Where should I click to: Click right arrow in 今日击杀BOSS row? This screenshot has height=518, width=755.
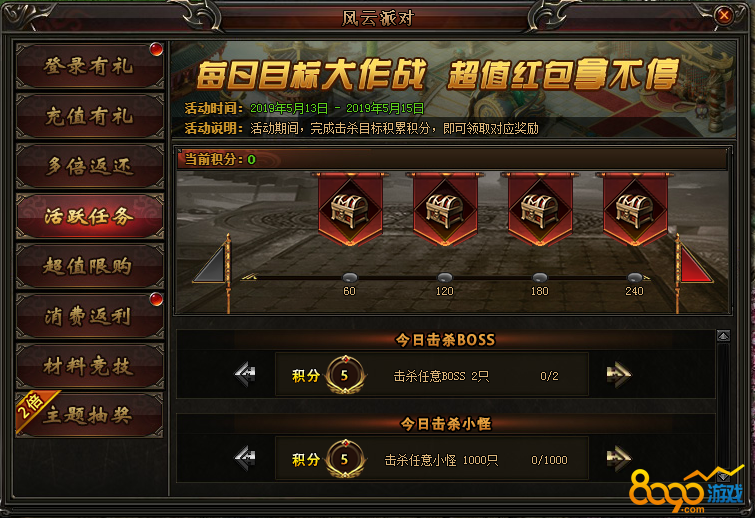pyautogui.click(x=619, y=374)
